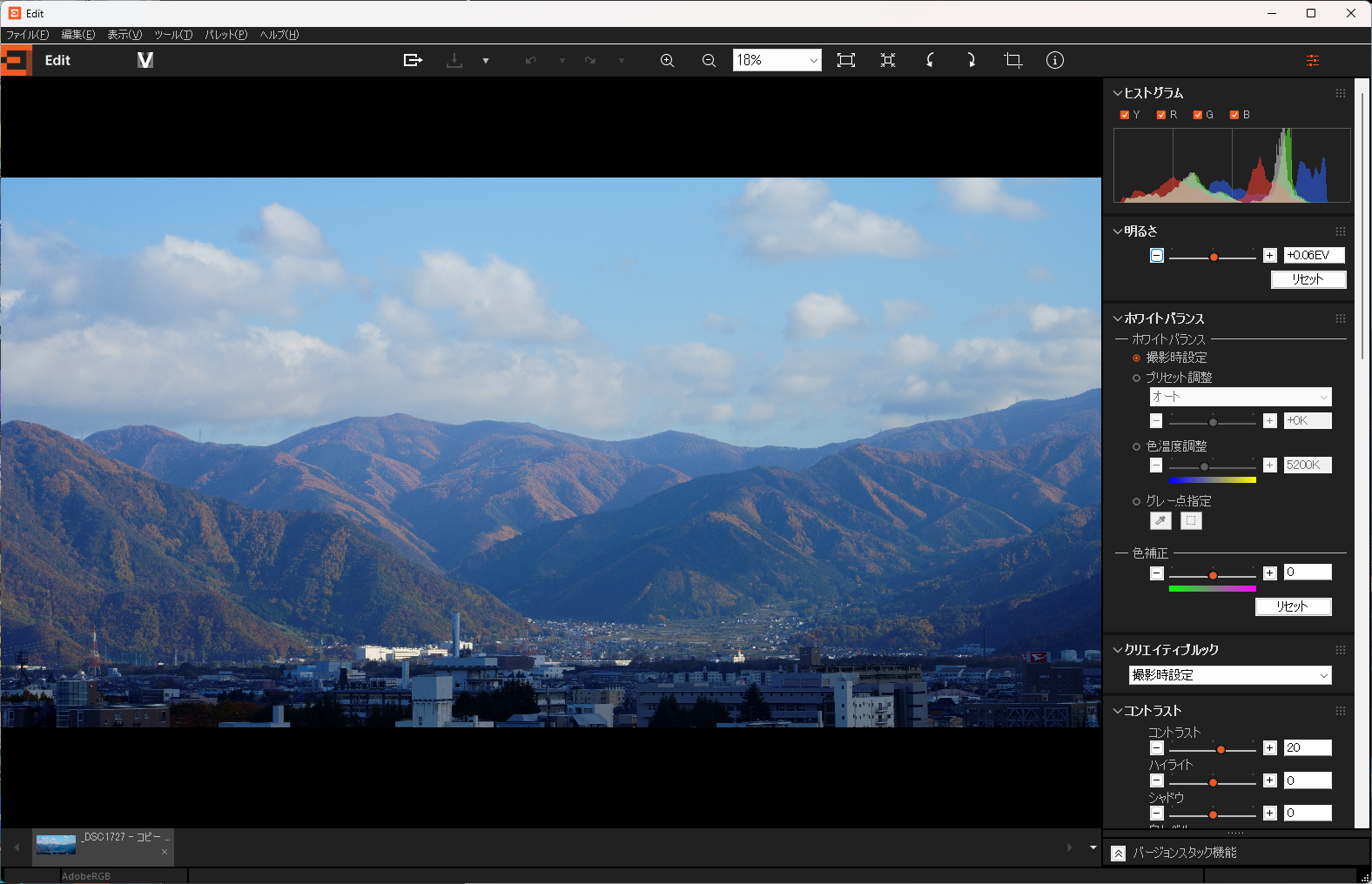Increase ハイライト with plus button

point(1270,780)
